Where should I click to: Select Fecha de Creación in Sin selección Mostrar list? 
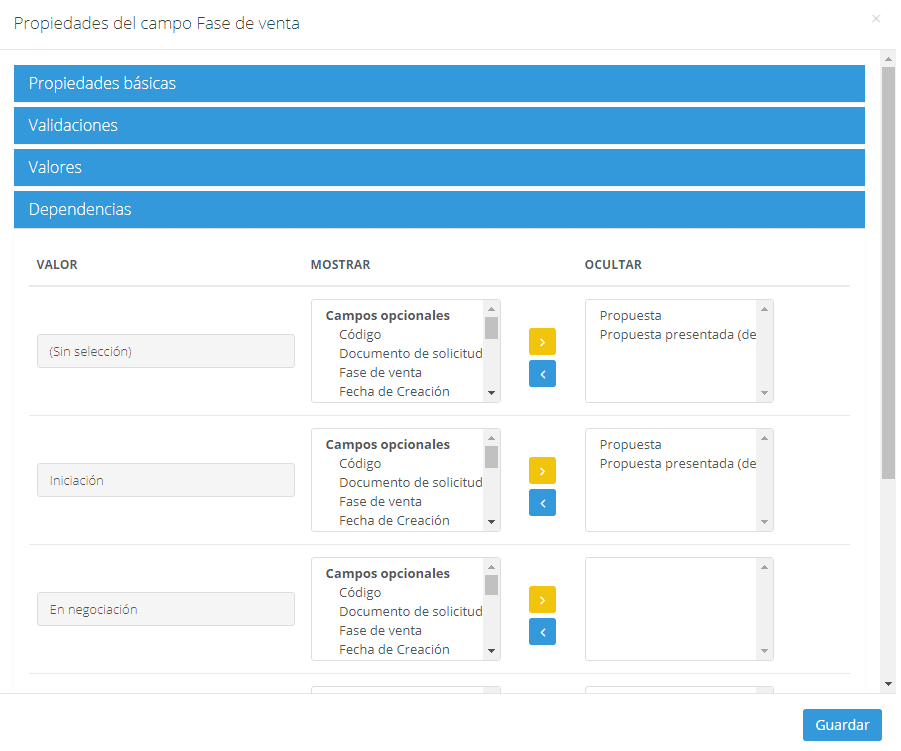394,391
